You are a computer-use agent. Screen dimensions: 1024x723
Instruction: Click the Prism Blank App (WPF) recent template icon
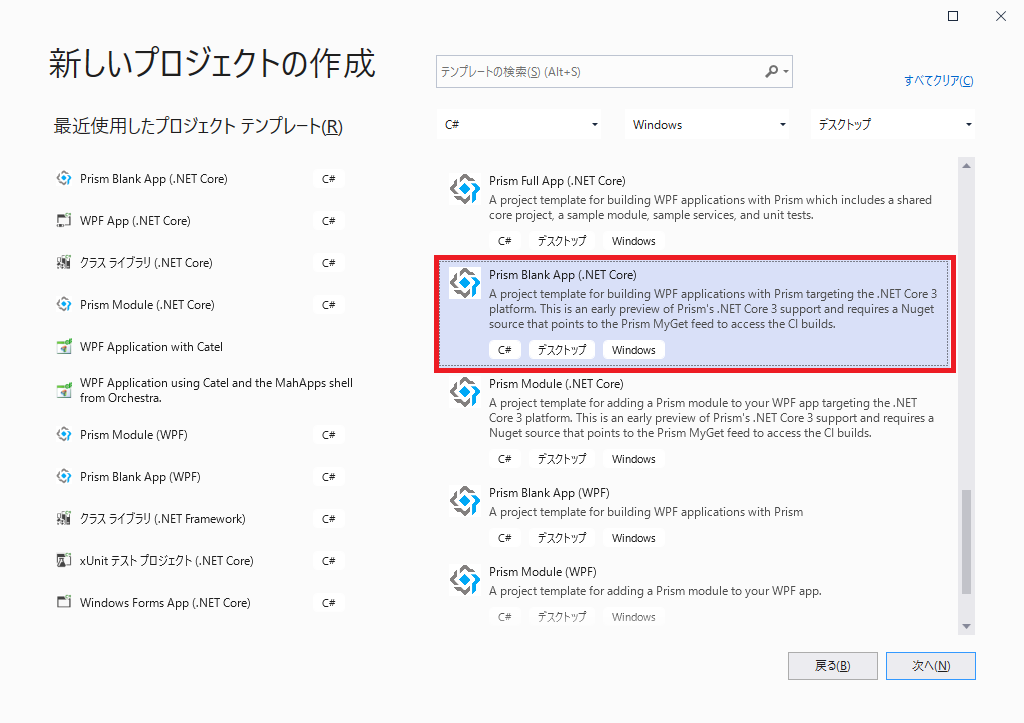(x=64, y=476)
